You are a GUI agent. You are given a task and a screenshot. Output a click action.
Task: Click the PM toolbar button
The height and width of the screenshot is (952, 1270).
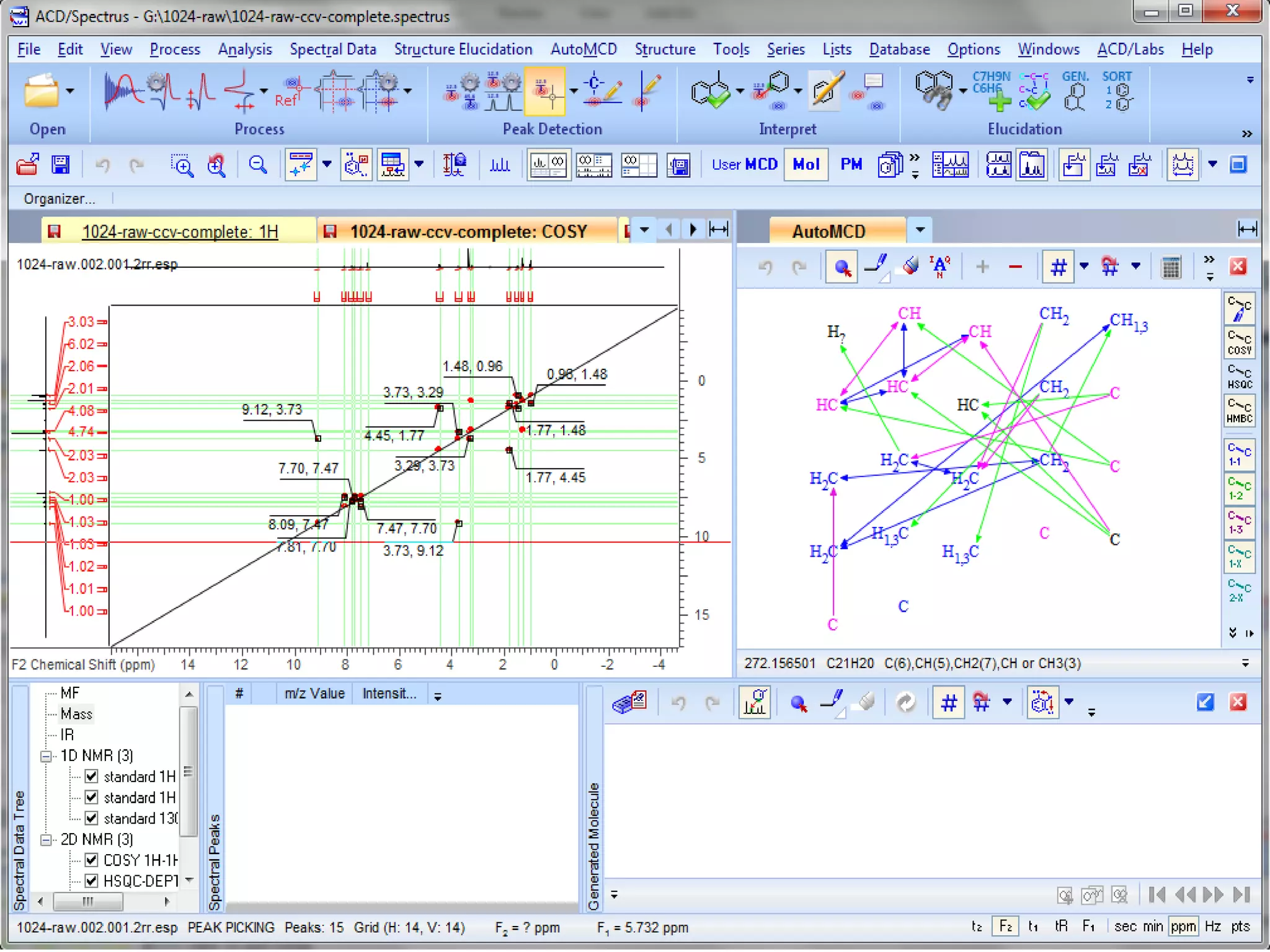click(851, 164)
